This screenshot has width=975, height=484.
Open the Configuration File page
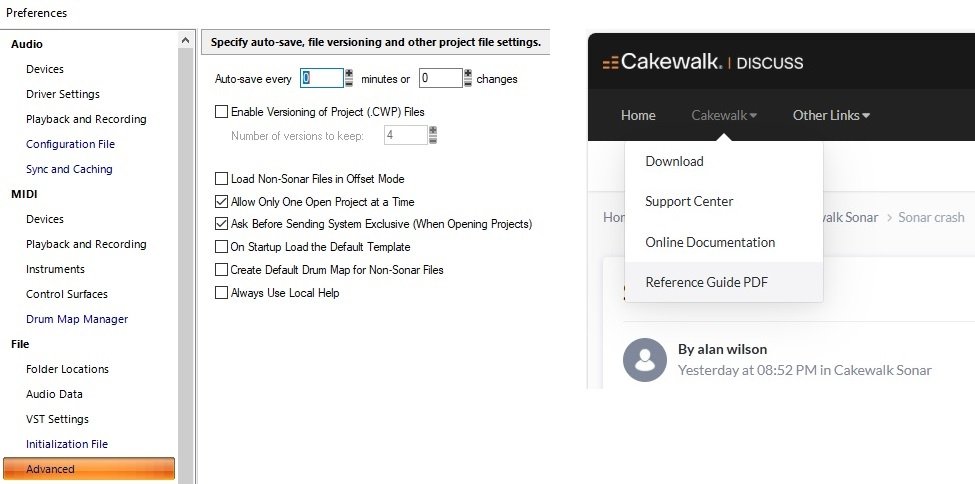coord(70,144)
